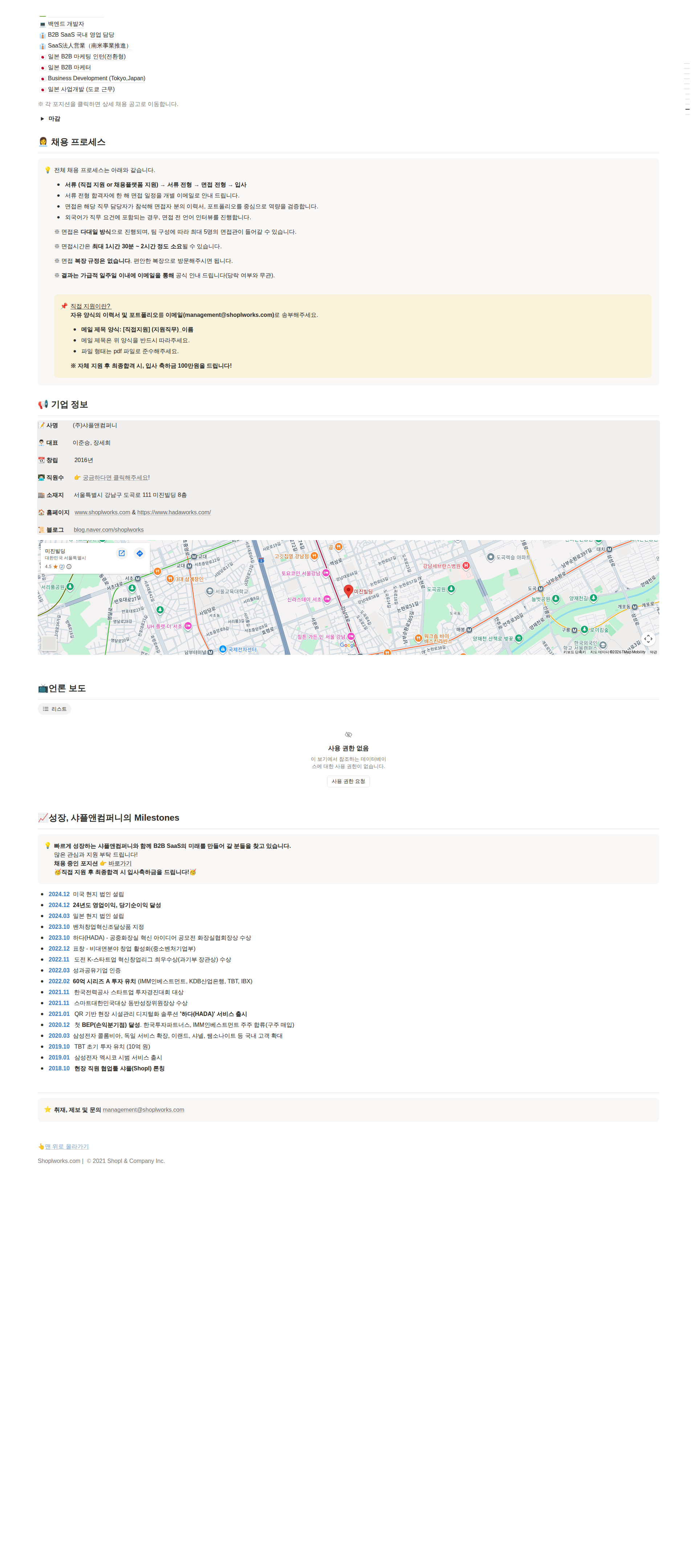Expand the 마감 toggle section
The height and width of the screenshot is (1568, 697).
click(x=42, y=119)
